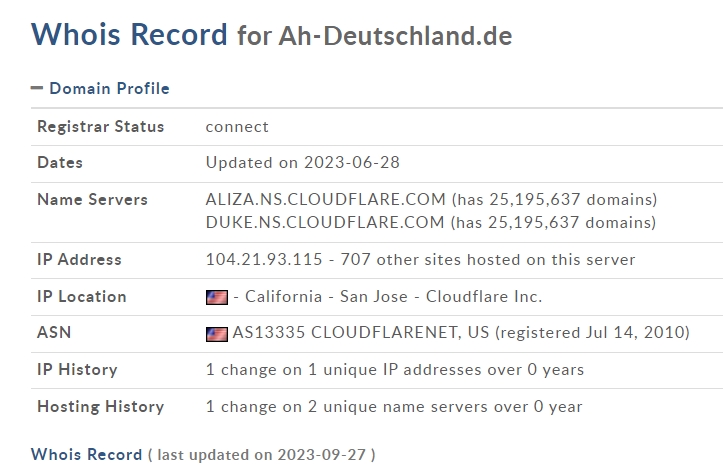The image size is (723, 471).
Task: Select the IP address 104.21.93.115
Action: click(x=264, y=259)
